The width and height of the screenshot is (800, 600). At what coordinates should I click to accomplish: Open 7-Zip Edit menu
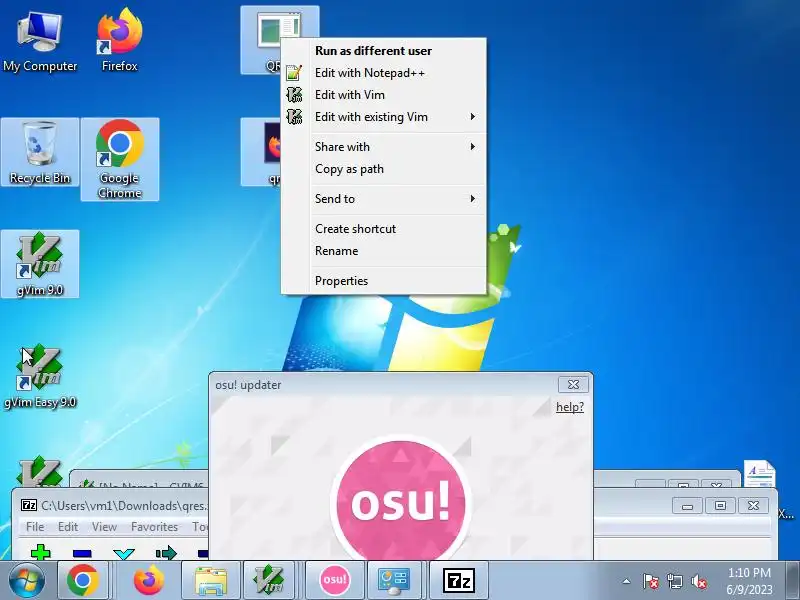[68, 527]
